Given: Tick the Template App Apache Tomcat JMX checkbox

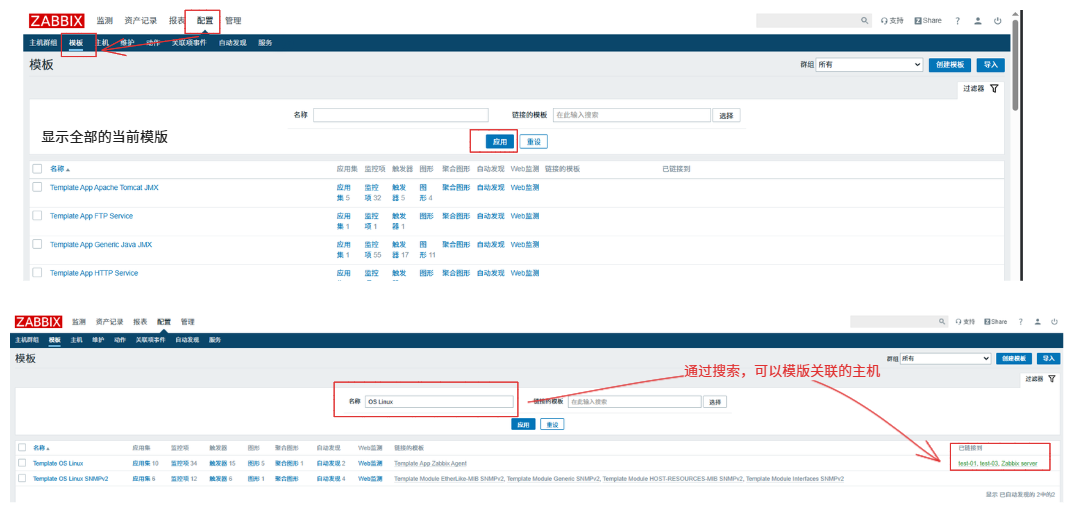Looking at the screenshot, I should coord(37,187).
